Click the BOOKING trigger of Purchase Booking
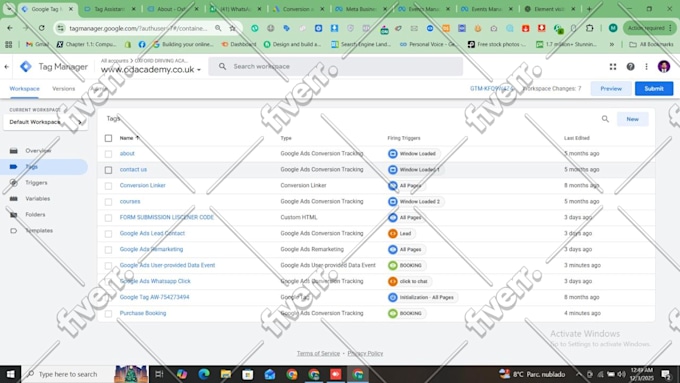680x383 pixels. click(406, 313)
